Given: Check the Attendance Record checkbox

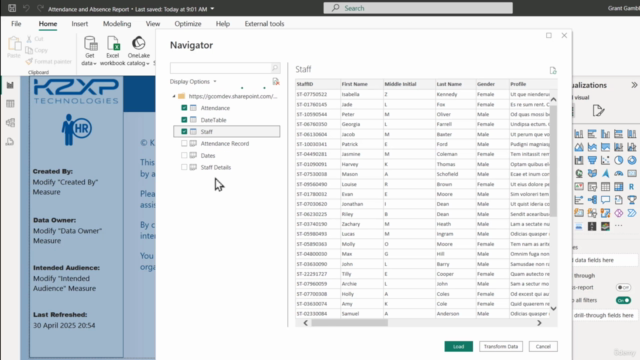Looking at the screenshot, I should pyautogui.click(x=184, y=143).
